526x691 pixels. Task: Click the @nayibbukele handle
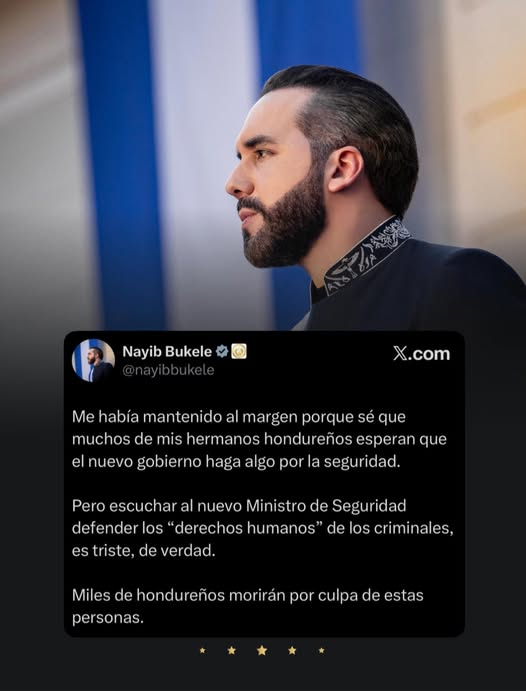168,370
